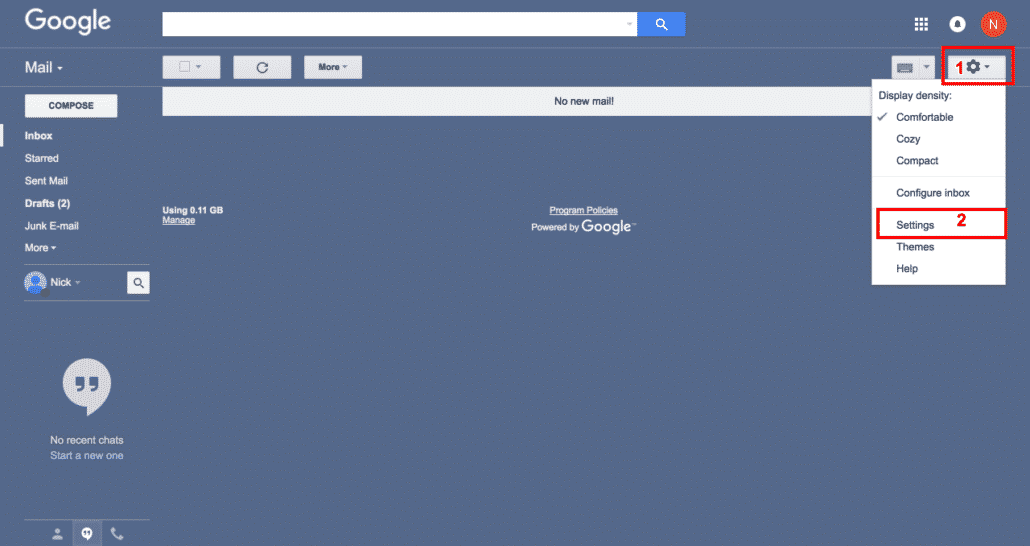Click the keyboard input tools icon

pos(905,67)
